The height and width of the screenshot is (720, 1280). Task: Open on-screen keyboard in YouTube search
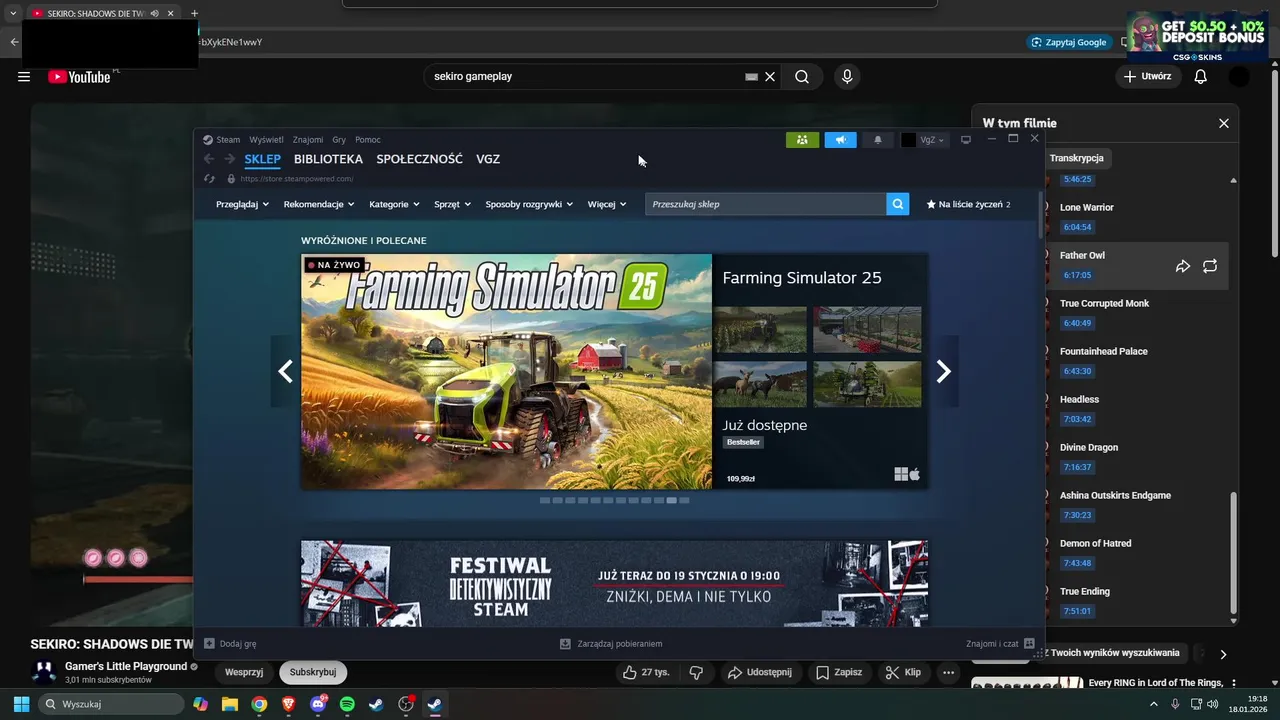[x=751, y=77]
